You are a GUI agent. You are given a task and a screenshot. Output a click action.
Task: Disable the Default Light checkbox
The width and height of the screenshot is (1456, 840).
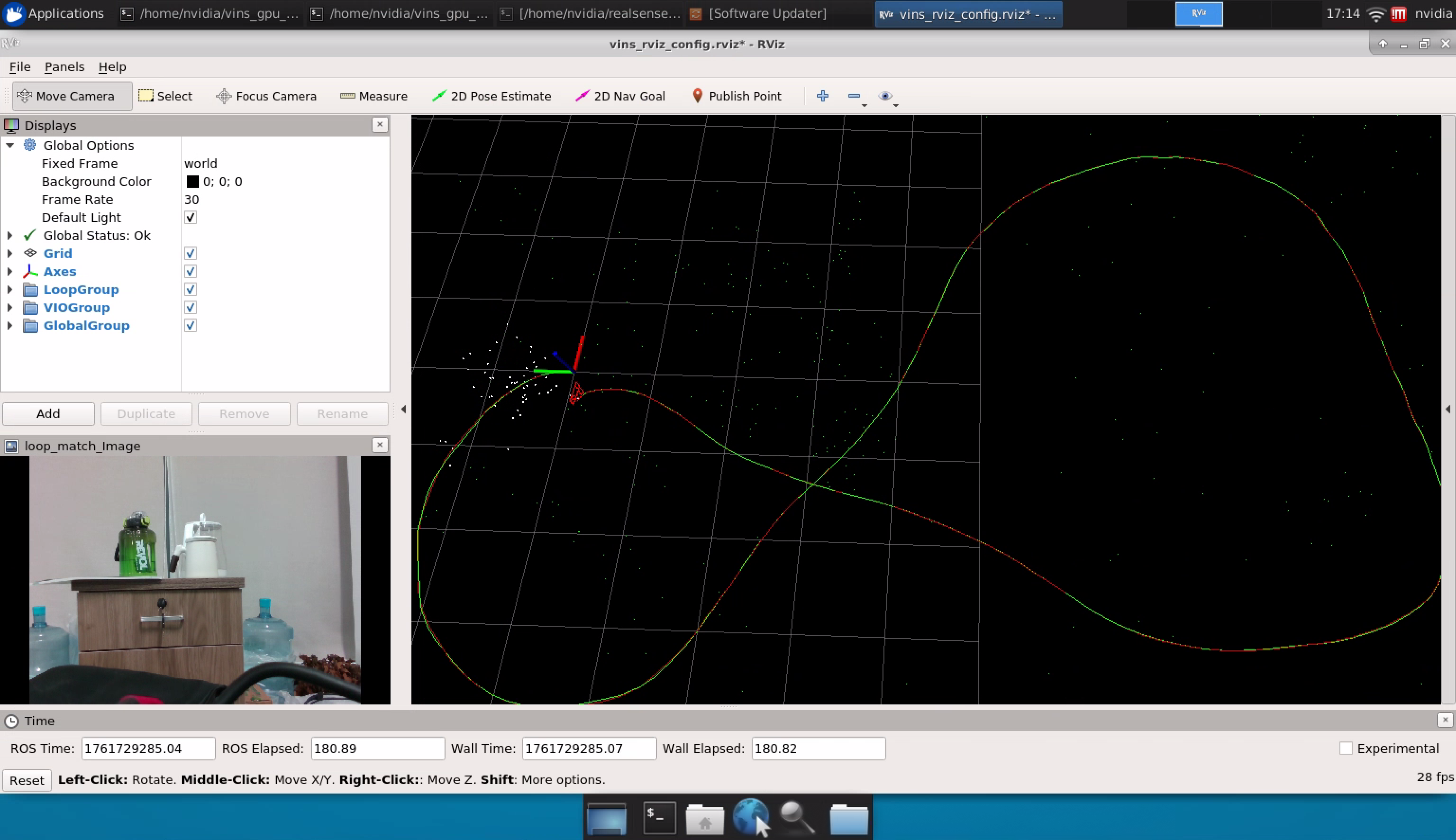click(x=190, y=218)
